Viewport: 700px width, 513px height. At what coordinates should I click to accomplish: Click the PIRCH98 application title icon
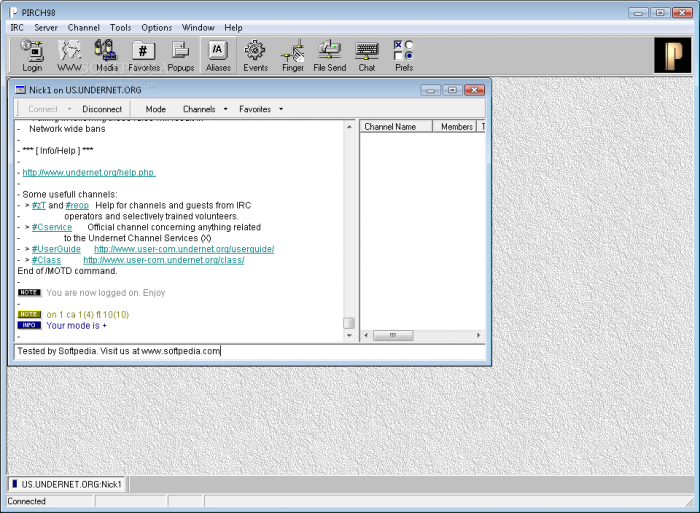(x=13, y=12)
